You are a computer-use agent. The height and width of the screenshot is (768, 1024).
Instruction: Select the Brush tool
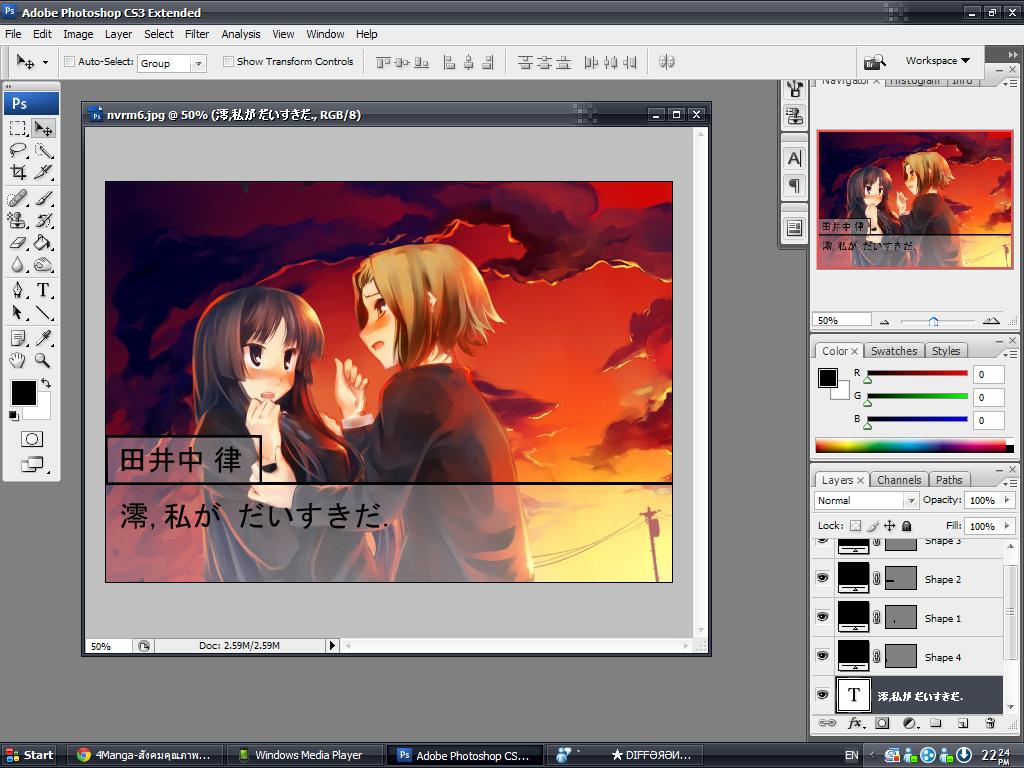(x=43, y=198)
